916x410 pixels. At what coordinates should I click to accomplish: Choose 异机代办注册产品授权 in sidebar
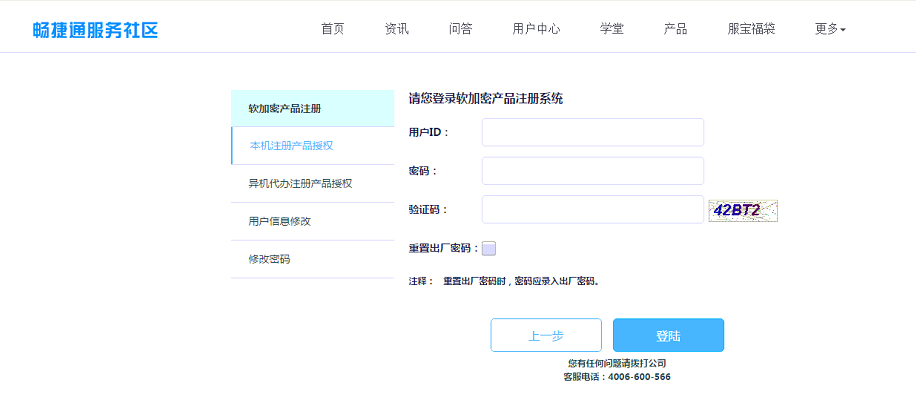(x=313, y=183)
